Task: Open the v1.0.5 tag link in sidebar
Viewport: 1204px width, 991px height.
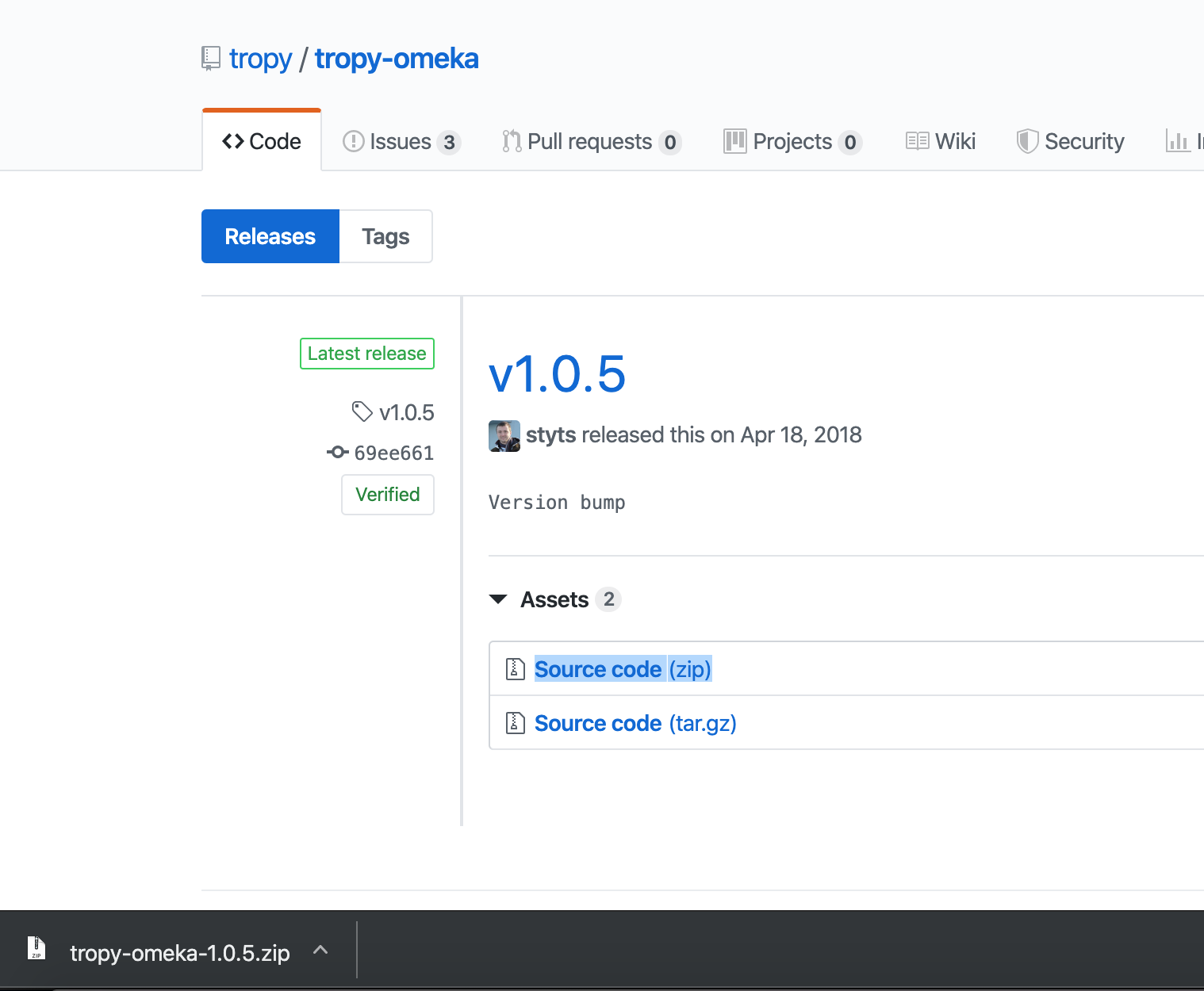Action: point(407,412)
